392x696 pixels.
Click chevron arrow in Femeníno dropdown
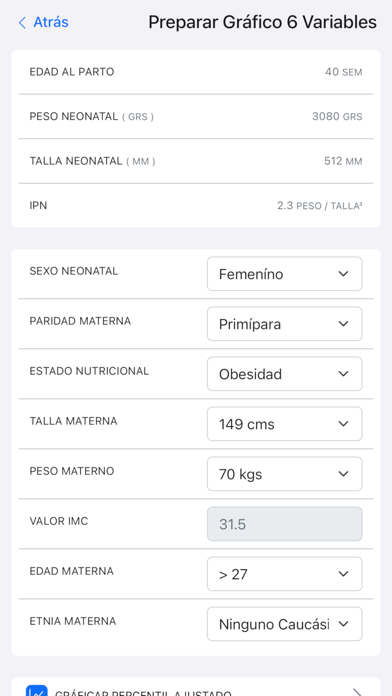point(343,274)
